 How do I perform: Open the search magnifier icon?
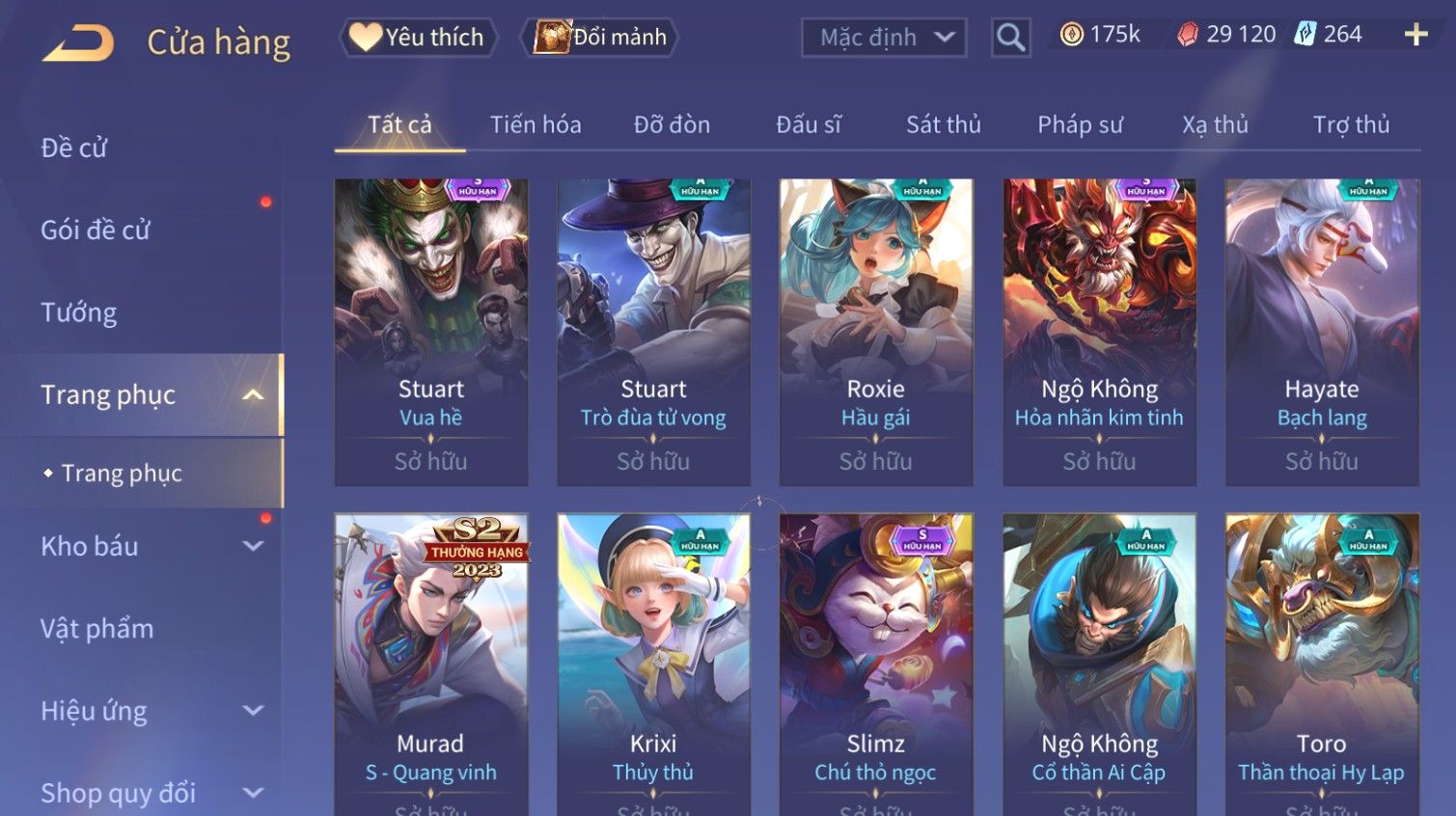[x=1010, y=38]
